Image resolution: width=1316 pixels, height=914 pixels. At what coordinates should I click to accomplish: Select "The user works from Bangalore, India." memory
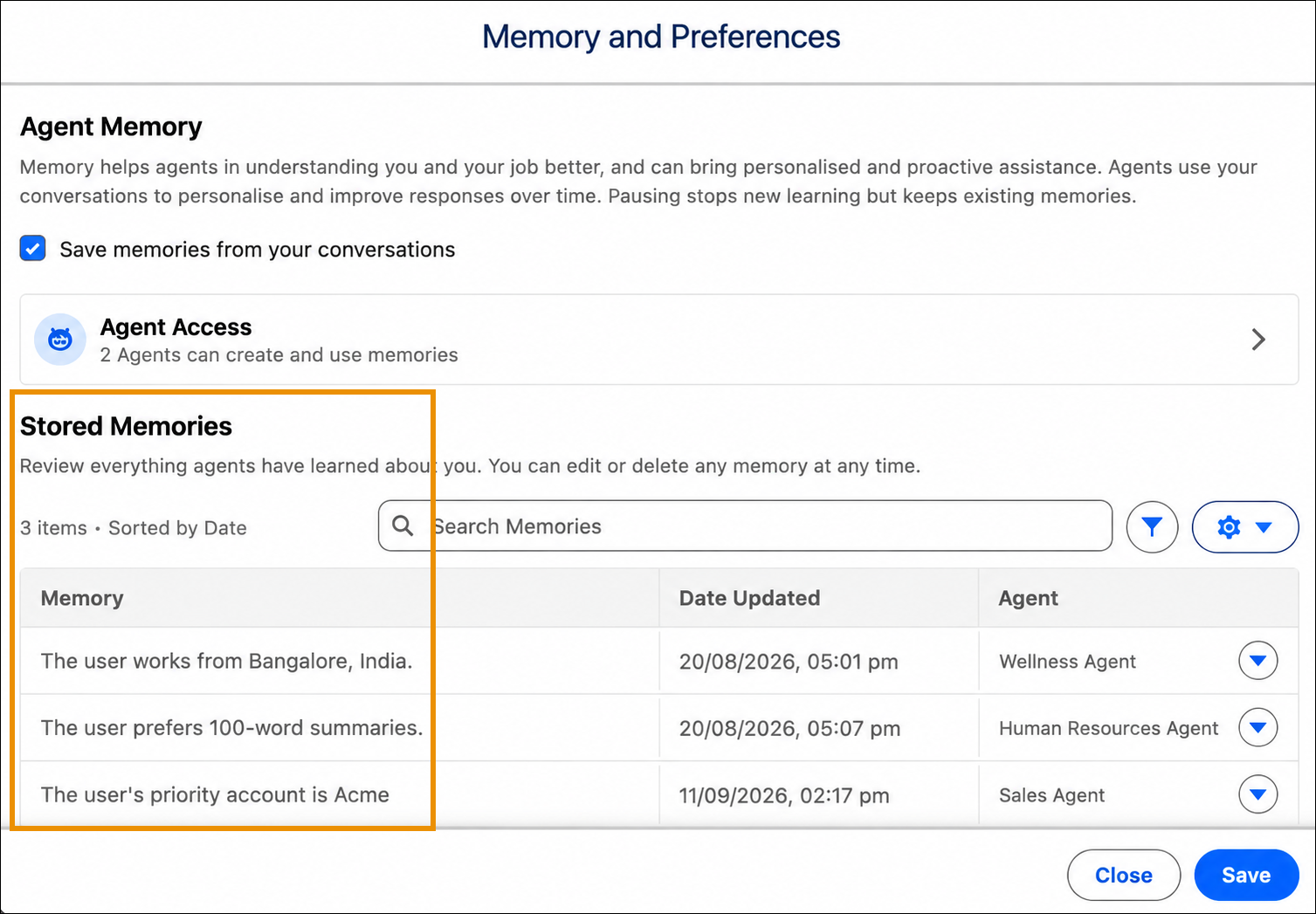226,661
